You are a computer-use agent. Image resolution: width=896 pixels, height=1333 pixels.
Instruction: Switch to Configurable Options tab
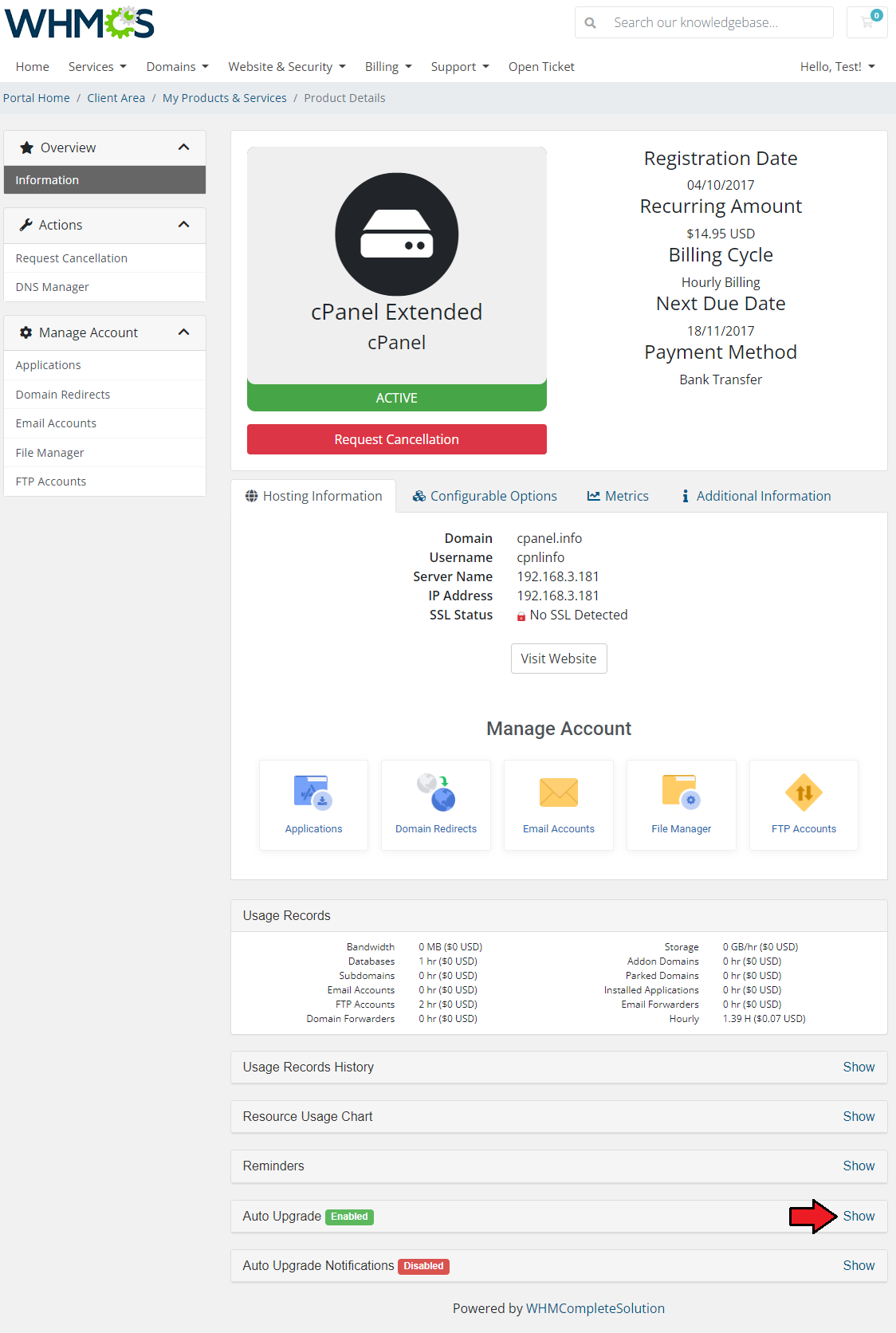[x=485, y=496]
